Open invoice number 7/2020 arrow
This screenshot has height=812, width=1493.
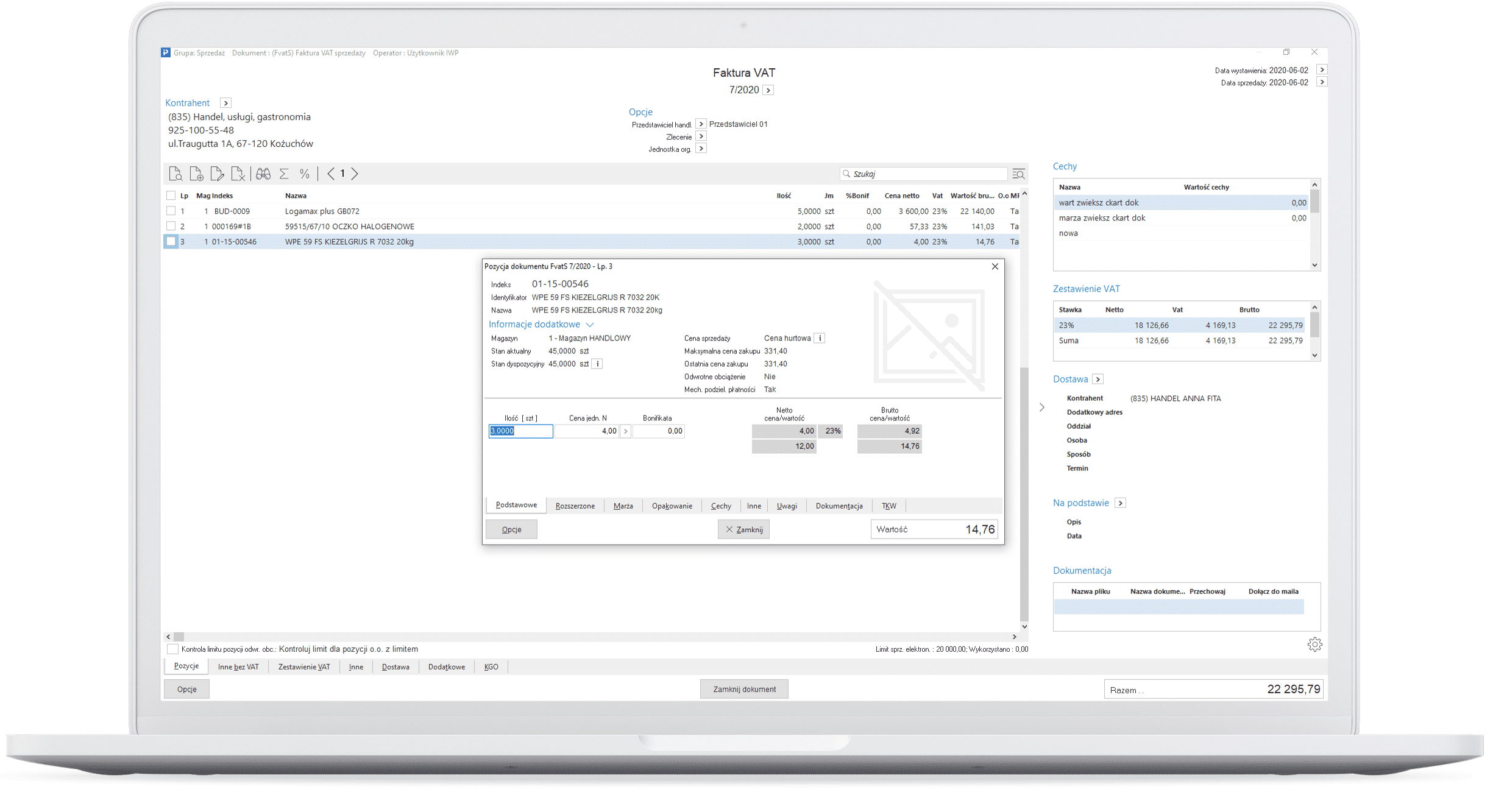click(768, 90)
